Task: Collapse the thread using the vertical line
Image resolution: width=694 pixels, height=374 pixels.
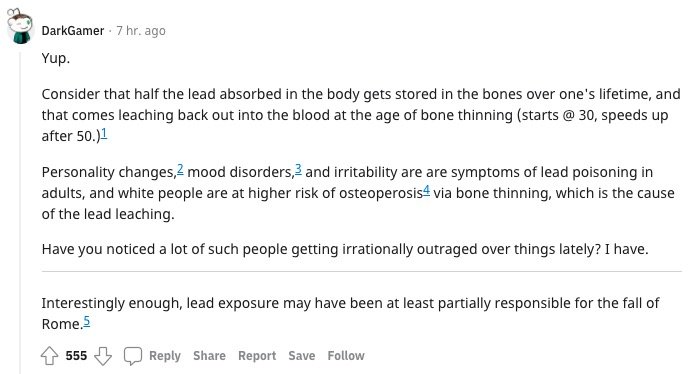Action: point(20,212)
